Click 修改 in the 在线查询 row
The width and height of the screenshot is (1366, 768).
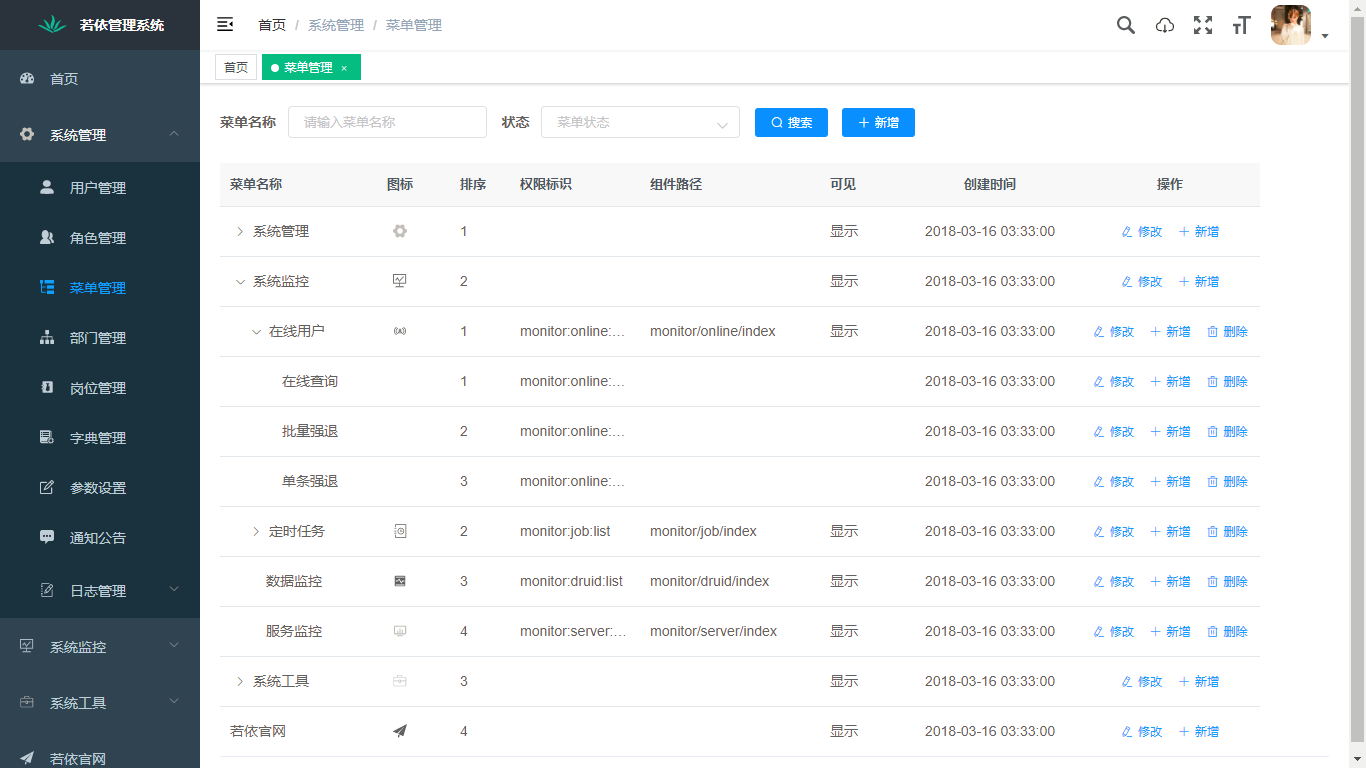pos(1114,381)
